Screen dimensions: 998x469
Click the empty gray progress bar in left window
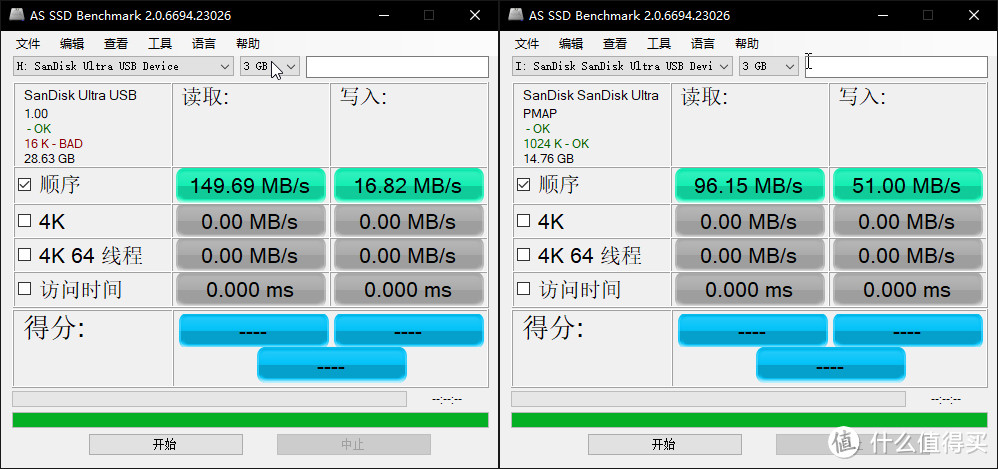pos(209,399)
